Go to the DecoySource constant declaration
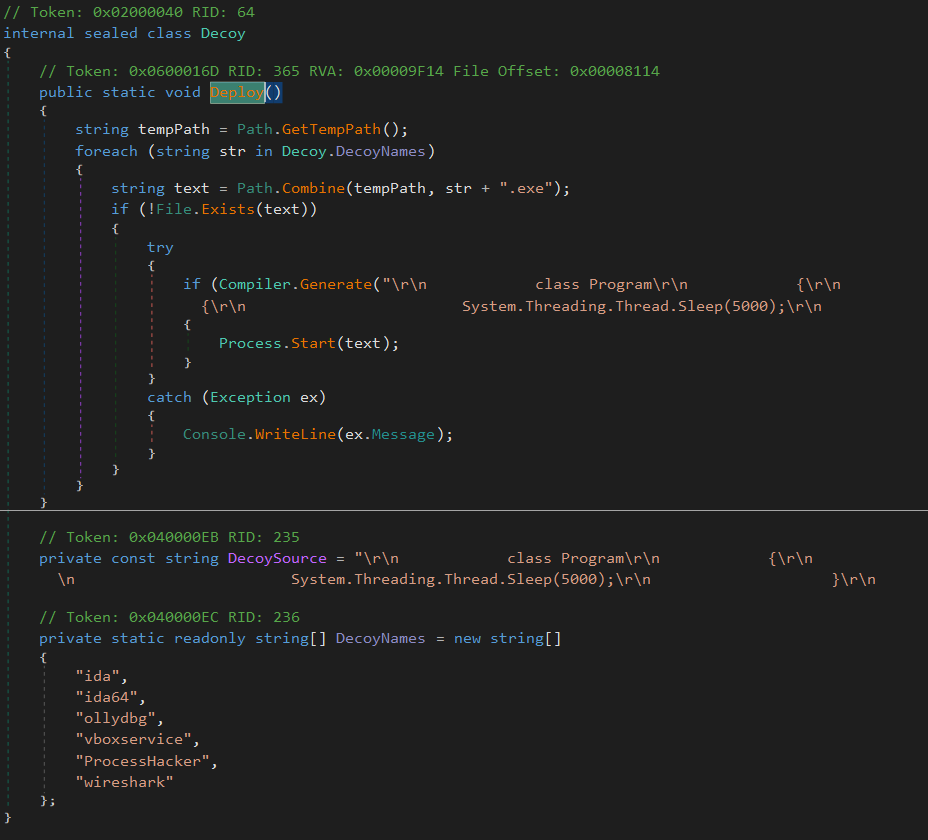Image resolution: width=928 pixels, height=840 pixels. coord(277,558)
